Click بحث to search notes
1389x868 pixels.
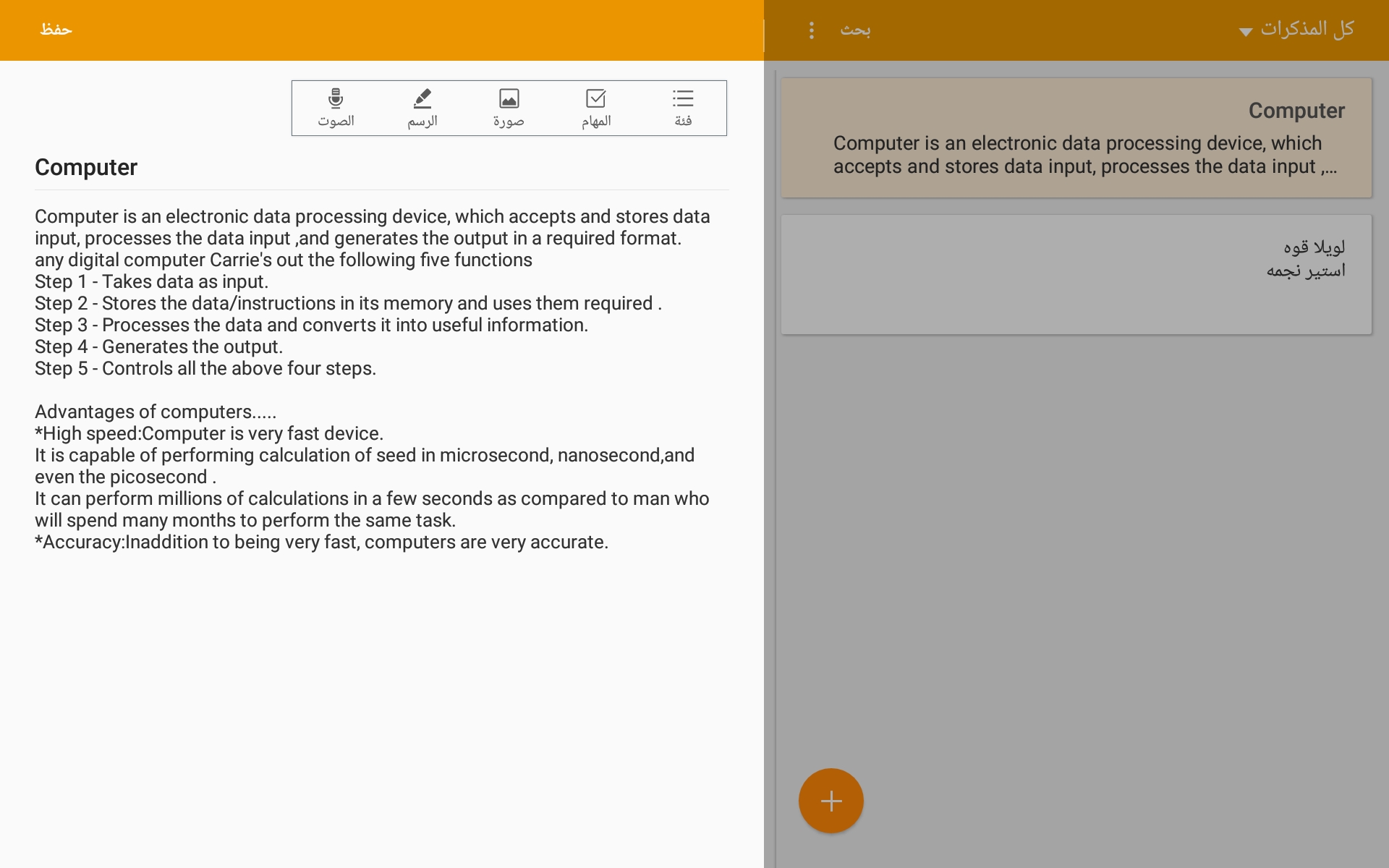click(x=855, y=30)
